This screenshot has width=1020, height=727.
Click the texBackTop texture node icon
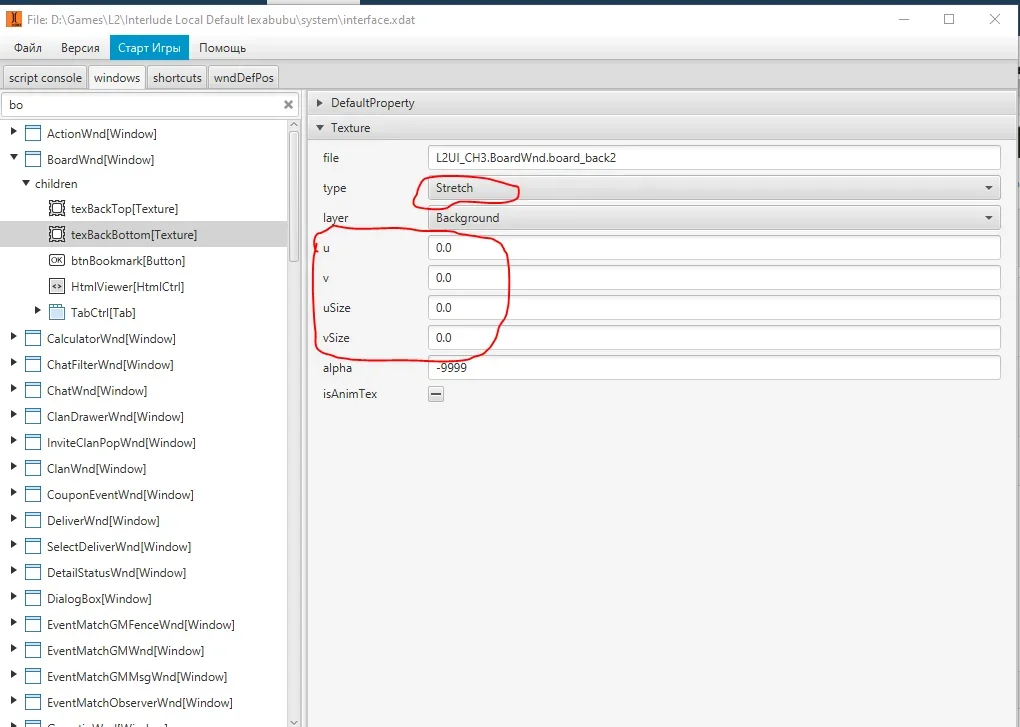[57, 209]
